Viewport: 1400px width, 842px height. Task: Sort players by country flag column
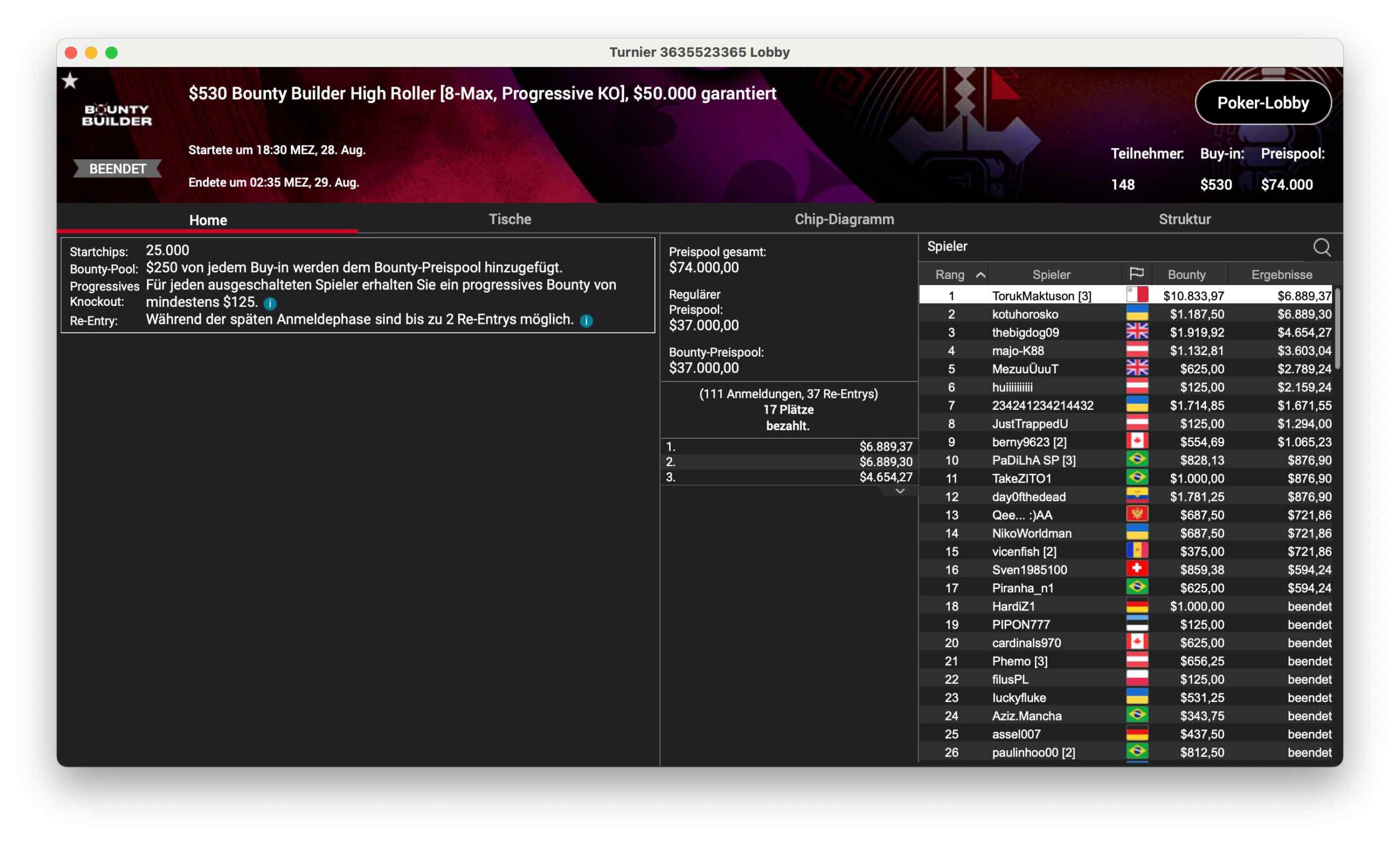(x=1136, y=274)
